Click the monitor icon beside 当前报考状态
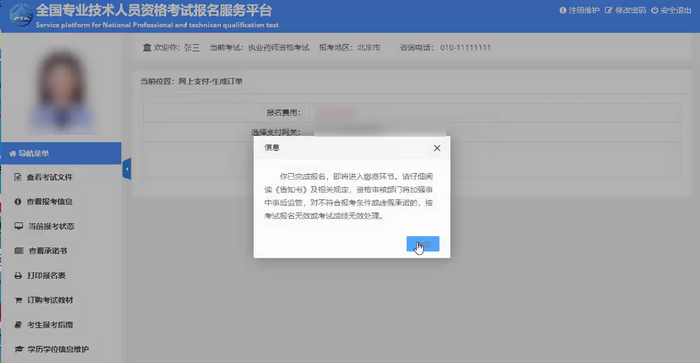The height and width of the screenshot is (363, 700). pyautogui.click(x=18, y=226)
